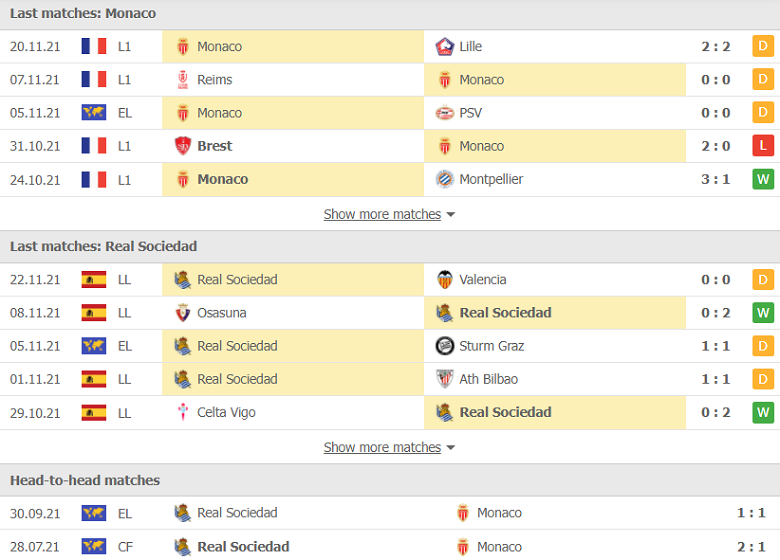This screenshot has width=780, height=560.
Task: Click the Spain flag on the 22.11.21 row
Action: coord(94,280)
